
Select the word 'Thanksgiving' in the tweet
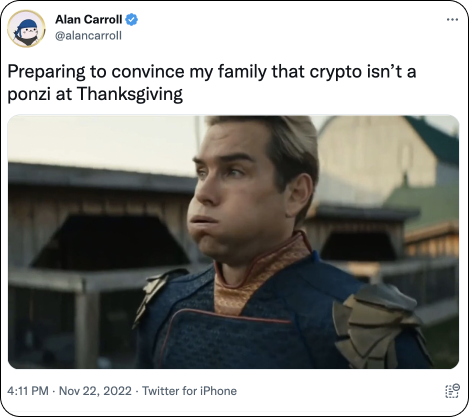click(130, 94)
